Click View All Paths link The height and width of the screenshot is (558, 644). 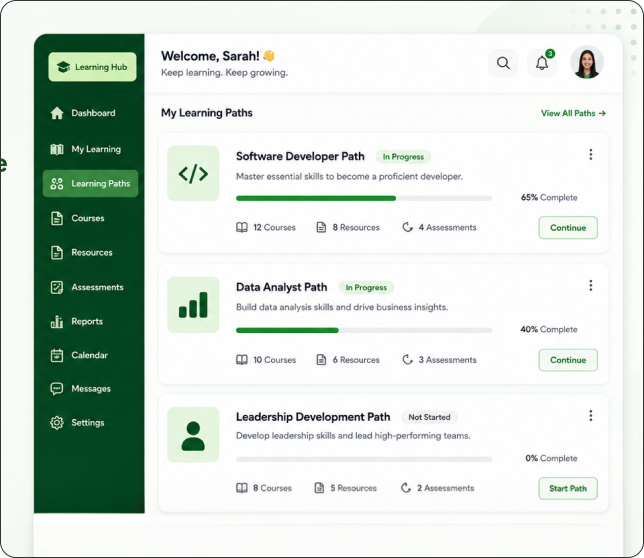573,113
